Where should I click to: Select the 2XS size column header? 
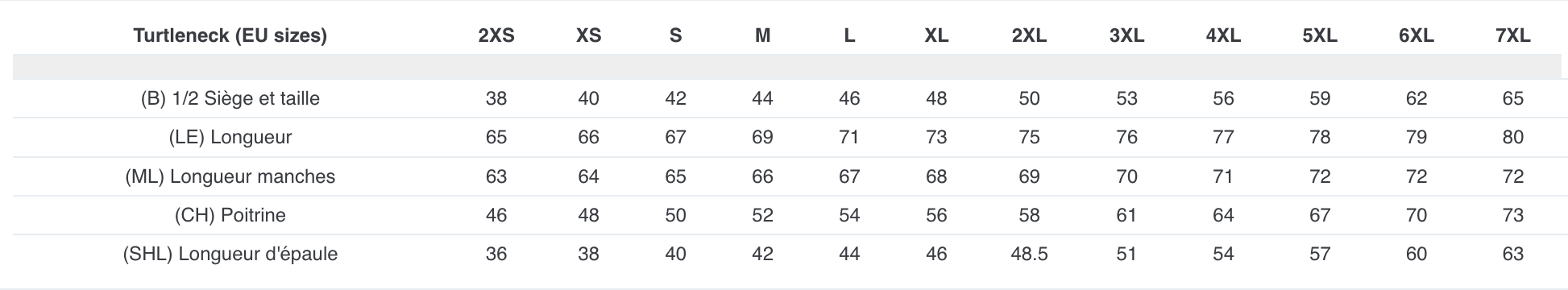496,35
